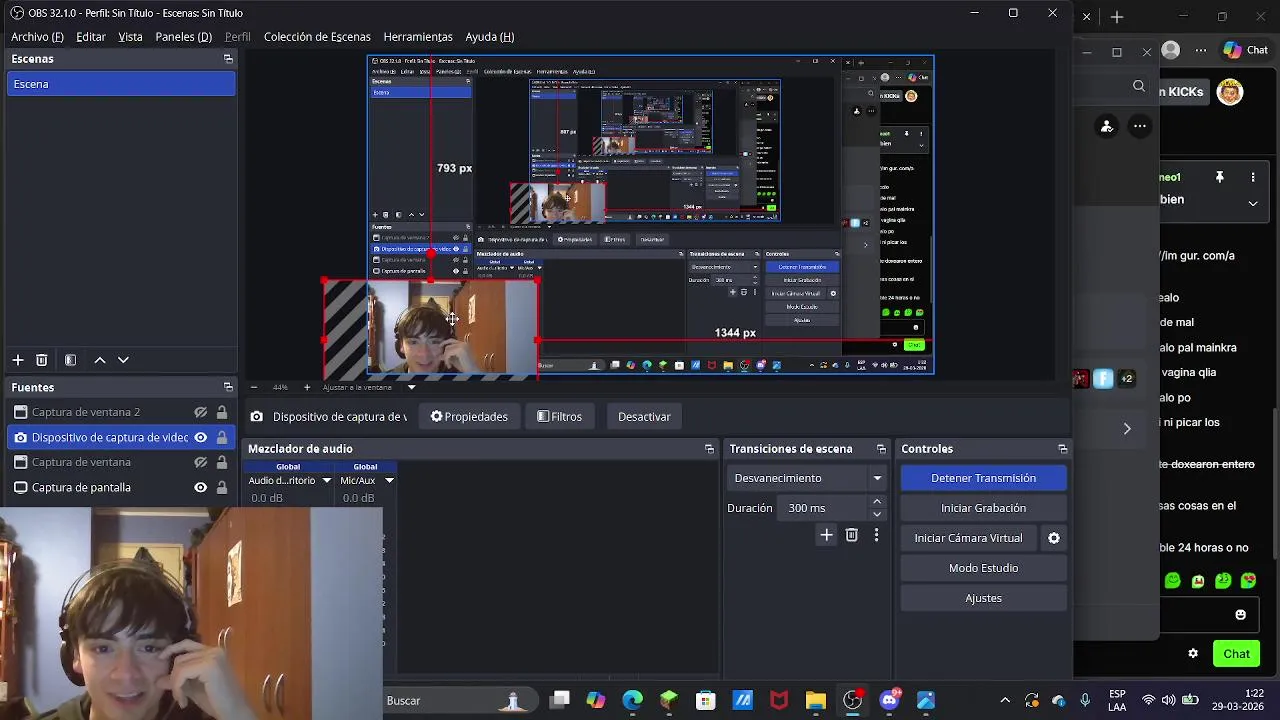Open McAfee from the taskbar

pos(779,701)
